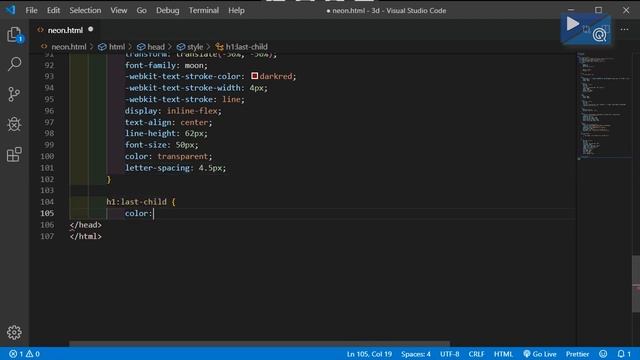Image resolution: width=640 pixels, height=360 pixels.
Task: Open the Manage settings gear
Action: point(14,332)
